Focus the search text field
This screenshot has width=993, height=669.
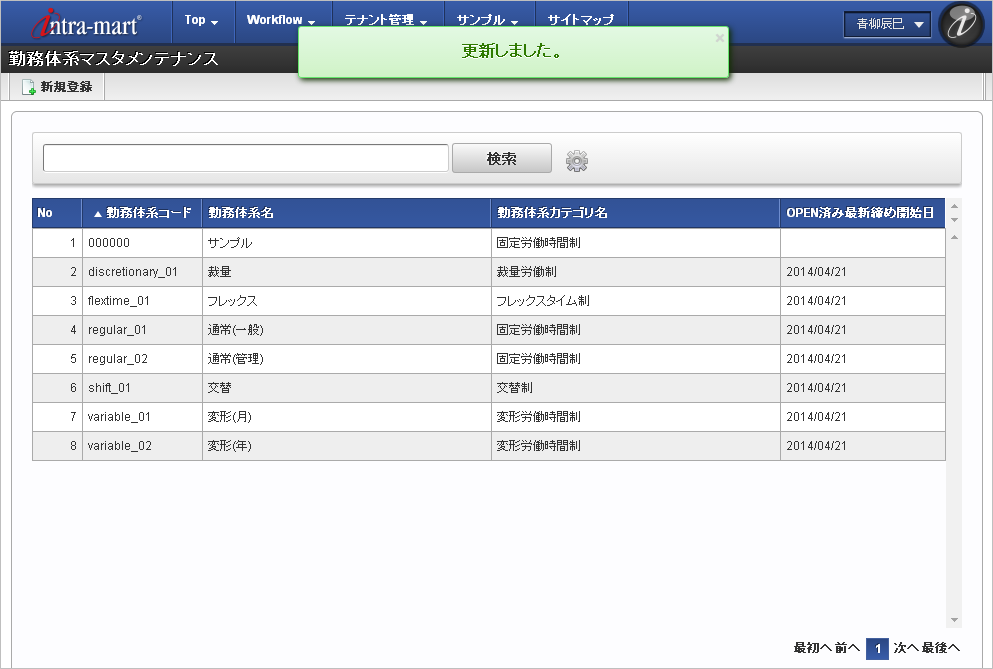(x=246, y=158)
